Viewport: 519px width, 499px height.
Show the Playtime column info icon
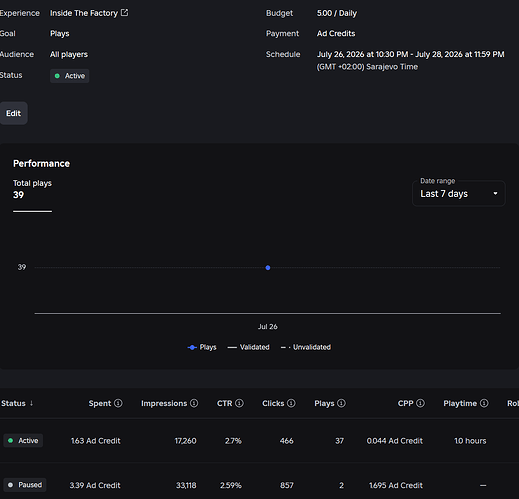click(484, 403)
